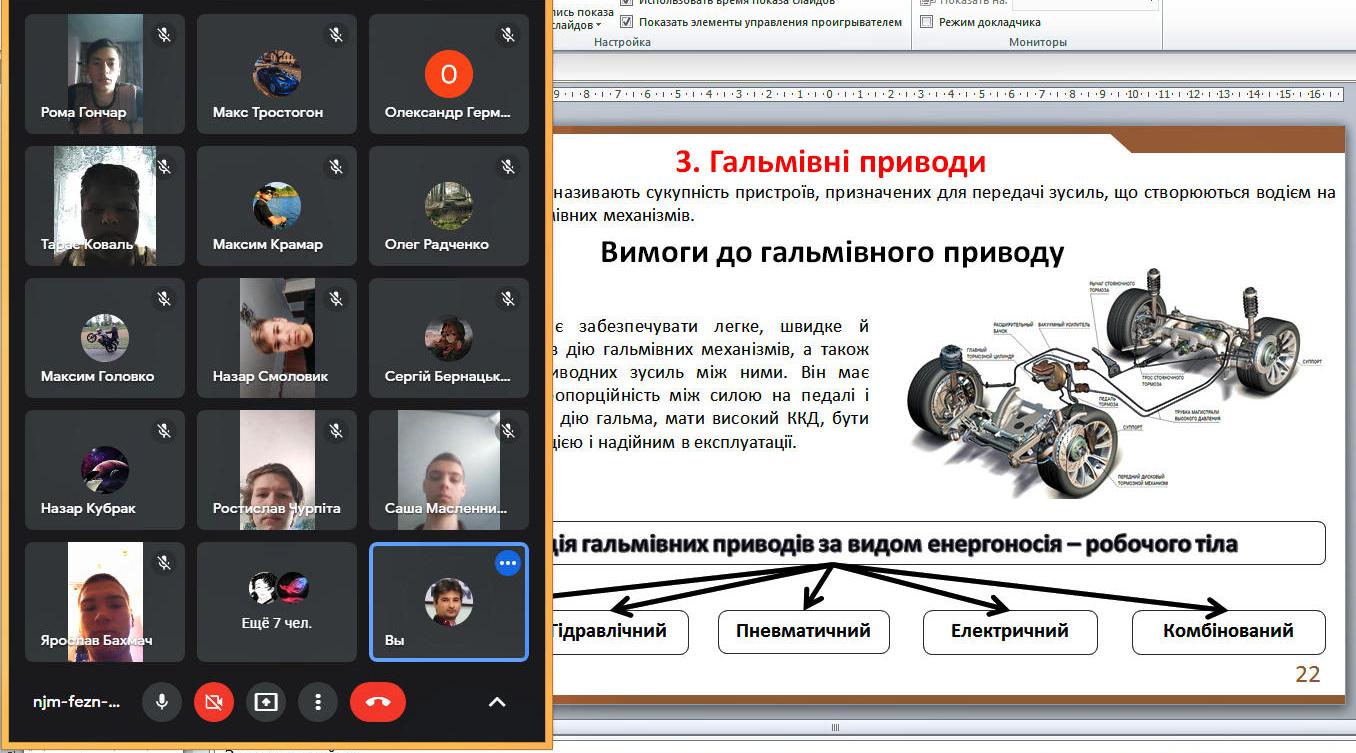Select heading 'Вимоги до гальмівного приводу'
This screenshot has width=1356, height=753.
[832, 252]
